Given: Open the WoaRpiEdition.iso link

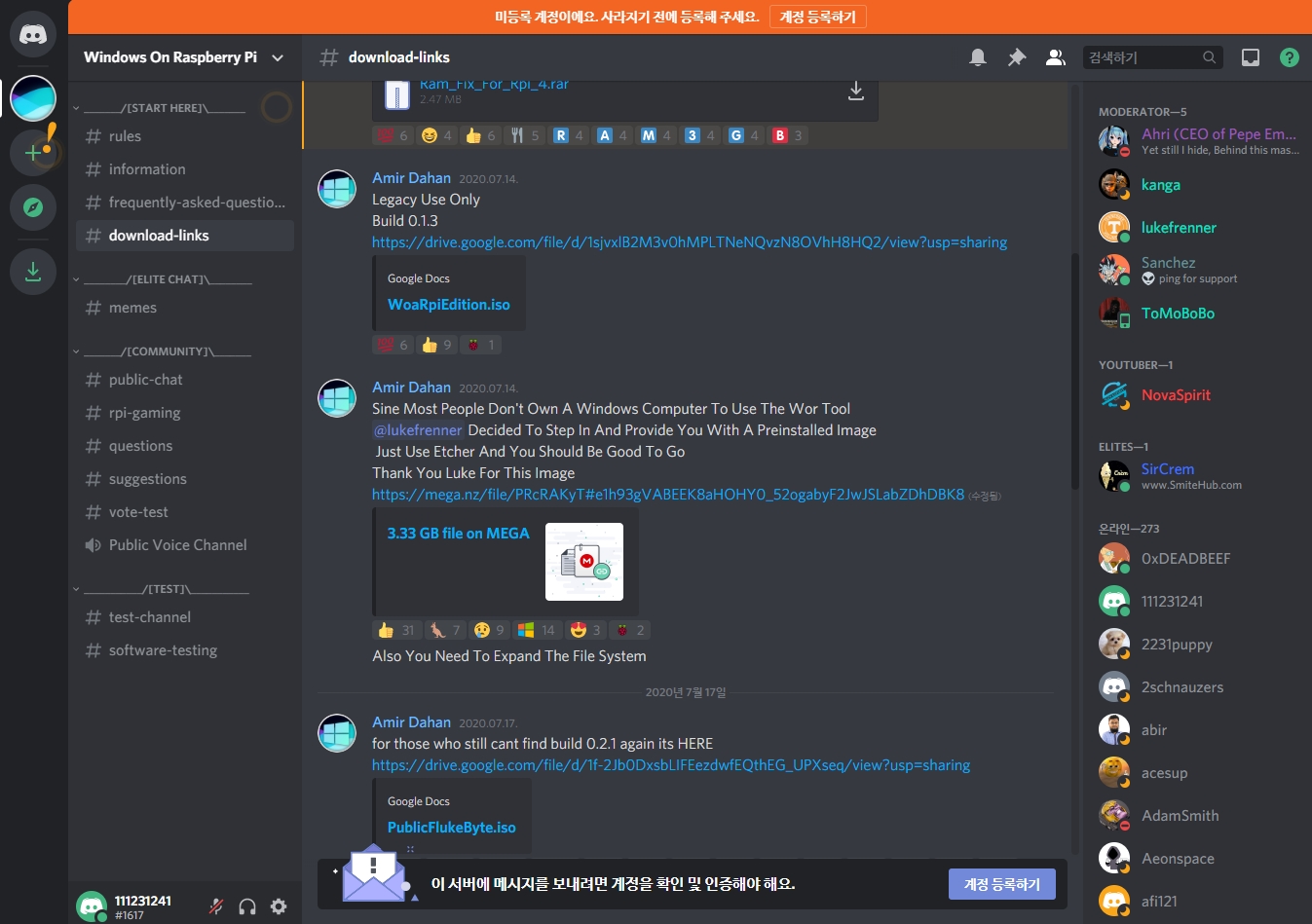Looking at the screenshot, I should (449, 305).
